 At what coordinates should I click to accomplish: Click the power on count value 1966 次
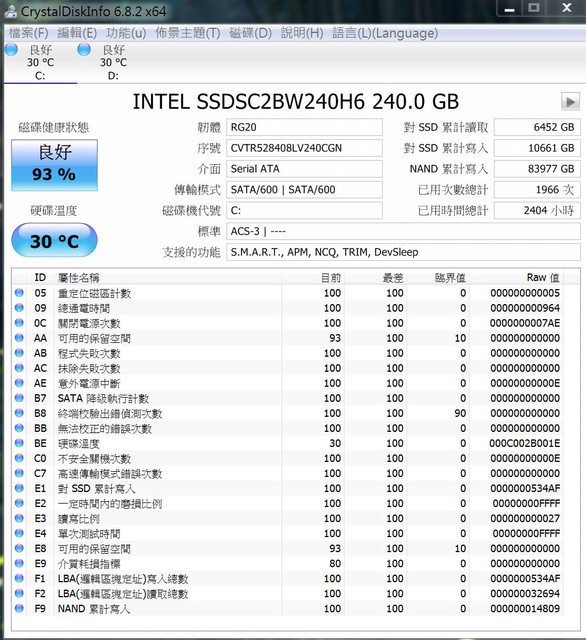[537, 190]
